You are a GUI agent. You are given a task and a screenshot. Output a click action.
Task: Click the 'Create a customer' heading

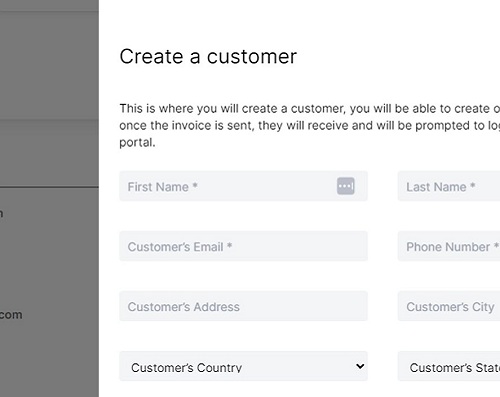208,56
